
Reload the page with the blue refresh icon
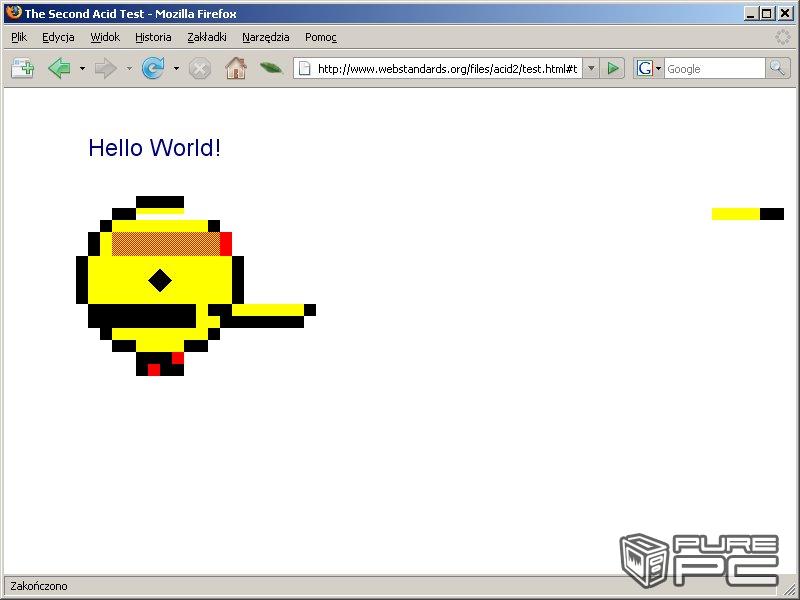click(153, 68)
